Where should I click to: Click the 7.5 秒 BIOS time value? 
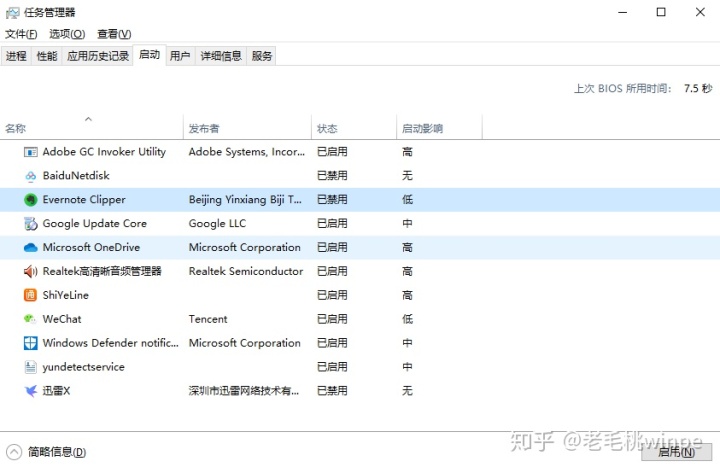(698, 88)
